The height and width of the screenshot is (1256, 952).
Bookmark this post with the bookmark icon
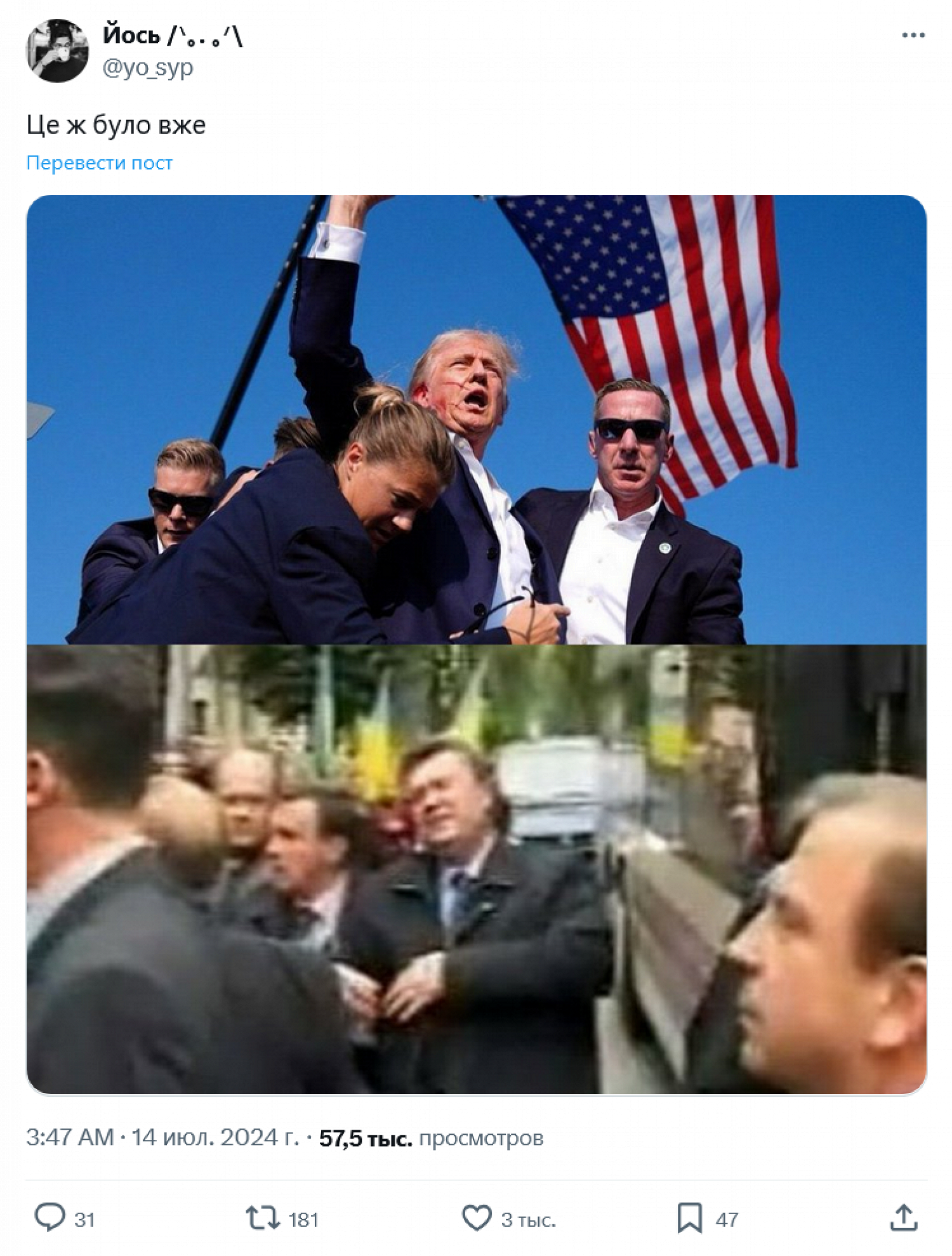[689, 1218]
